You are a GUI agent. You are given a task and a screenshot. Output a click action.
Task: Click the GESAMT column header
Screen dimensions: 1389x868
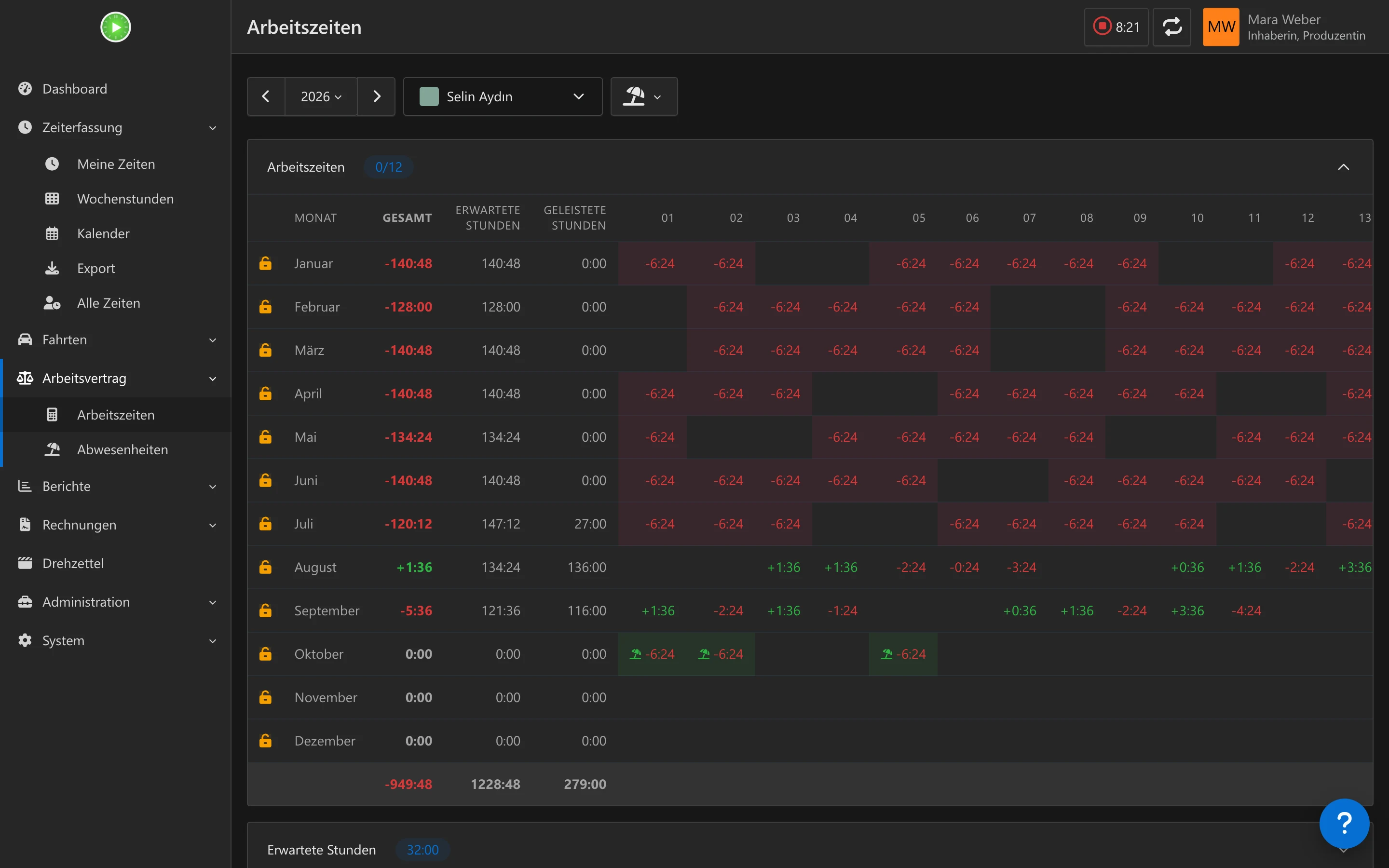tap(407, 217)
